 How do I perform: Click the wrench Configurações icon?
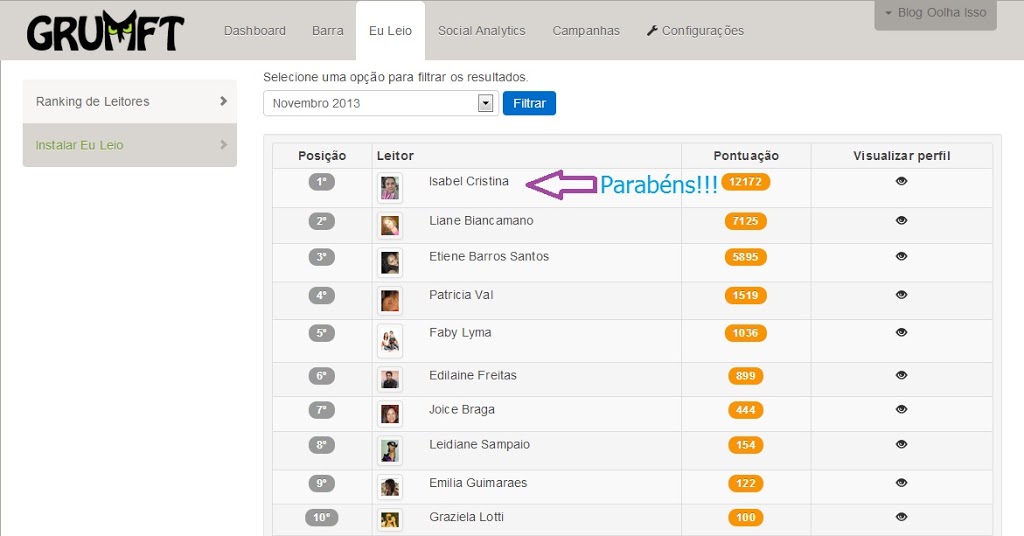point(652,30)
